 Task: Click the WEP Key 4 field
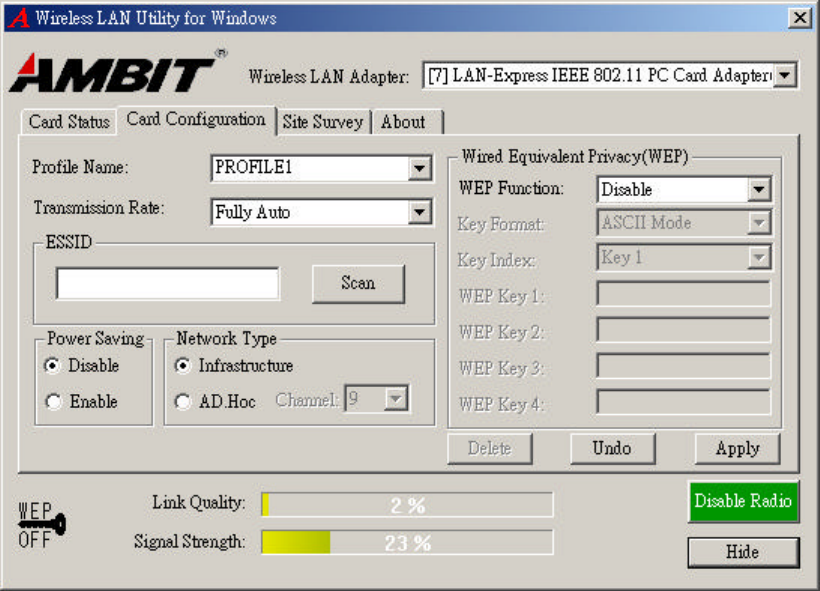click(684, 402)
